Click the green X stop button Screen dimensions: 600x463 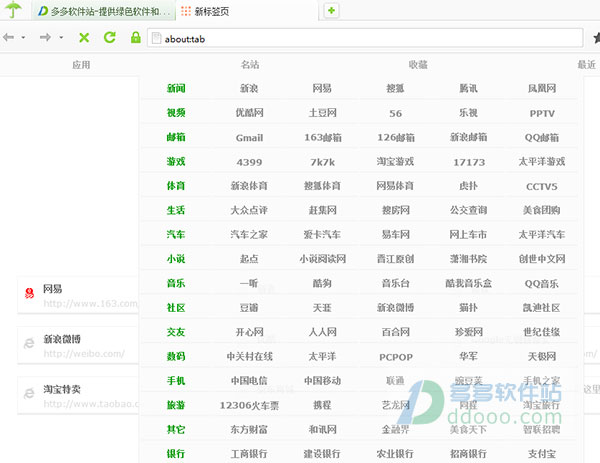(x=84, y=37)
